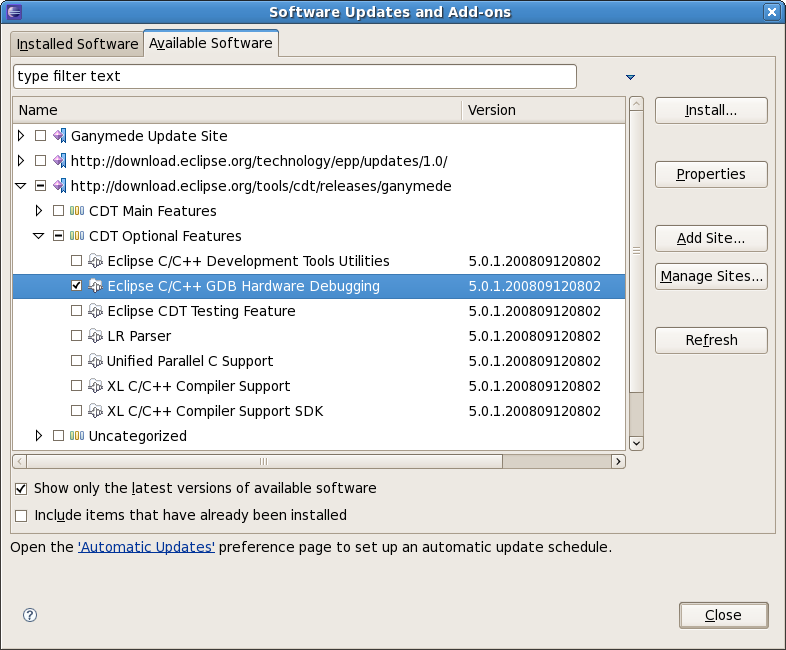The image size is (786, 650).
Task: Switch to the Installed Software tab
Action: 77,44
